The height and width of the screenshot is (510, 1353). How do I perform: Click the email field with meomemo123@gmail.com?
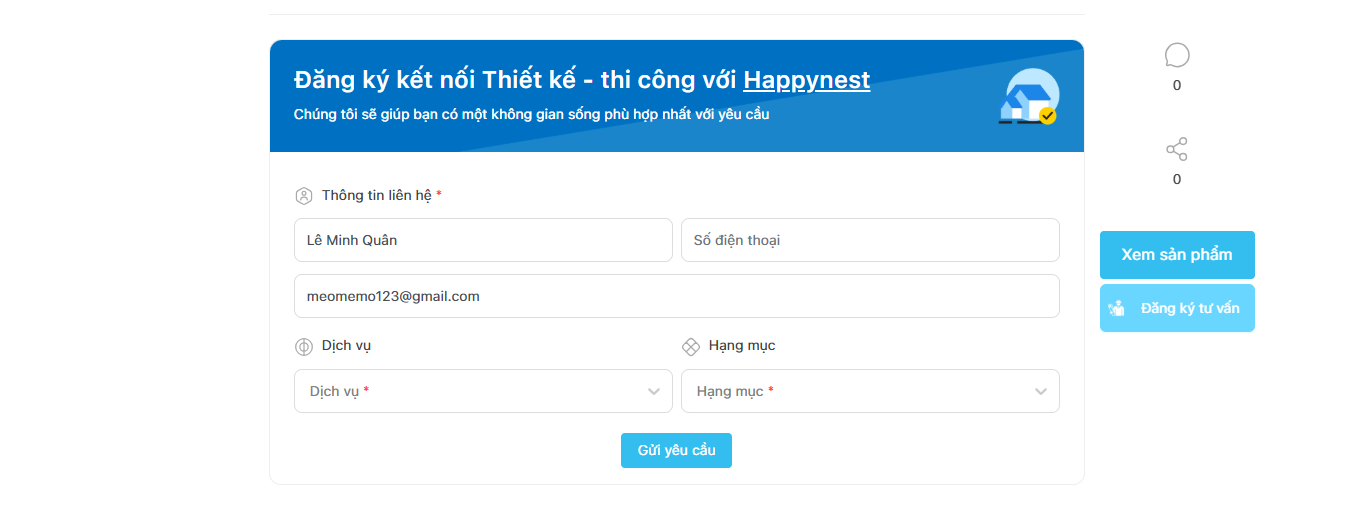coord(676,296)
